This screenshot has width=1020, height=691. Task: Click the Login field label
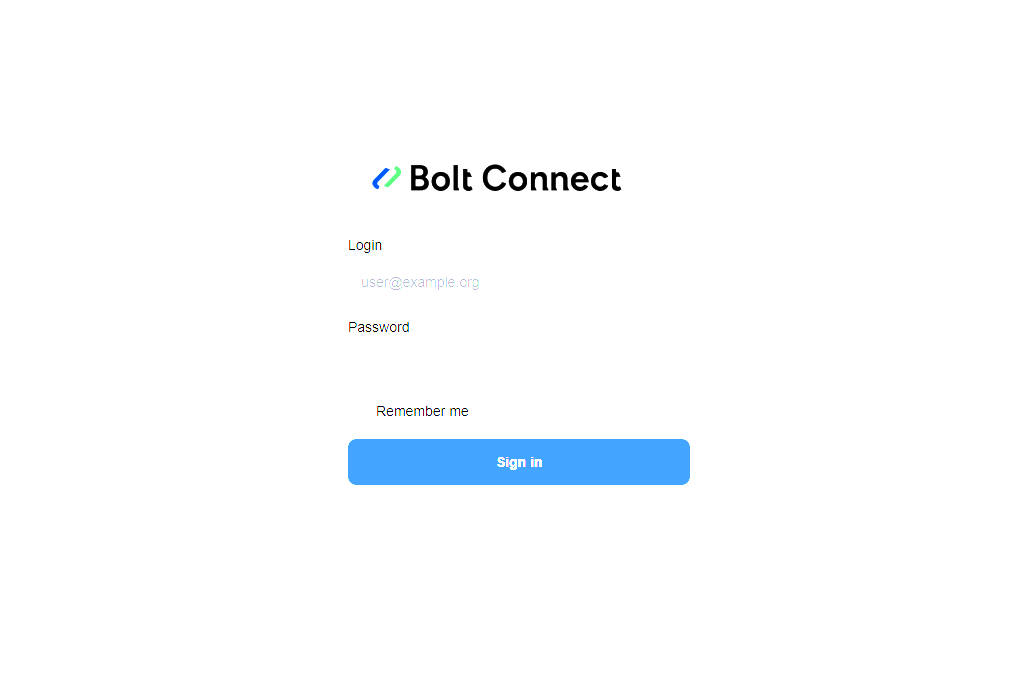365,245
